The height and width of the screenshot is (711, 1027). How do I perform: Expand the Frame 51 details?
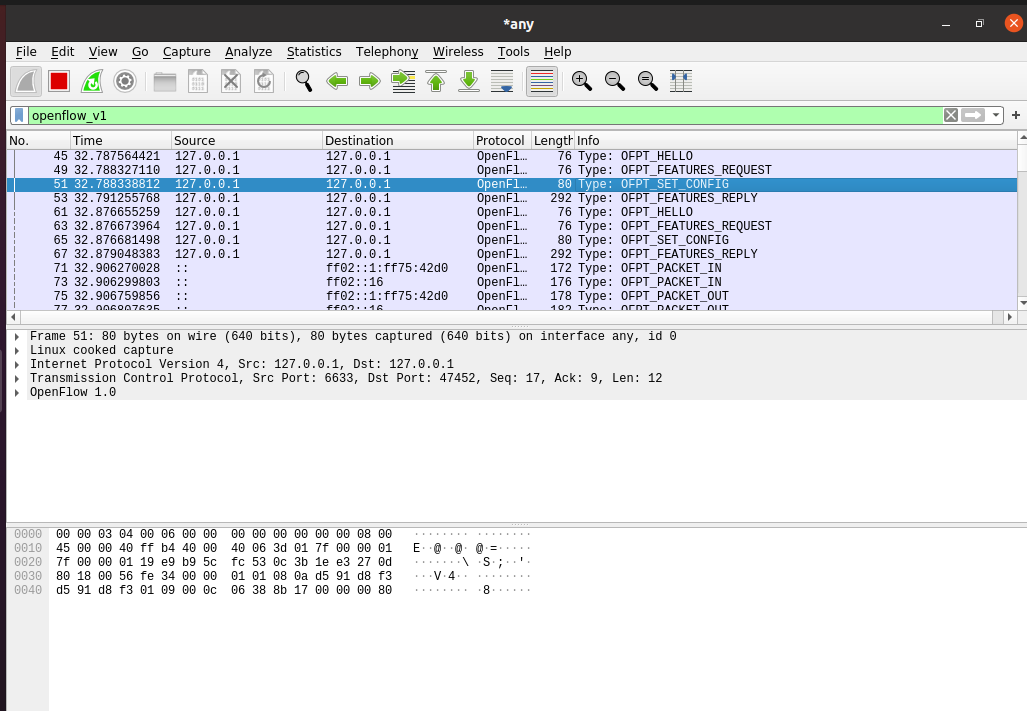(17, 337)
